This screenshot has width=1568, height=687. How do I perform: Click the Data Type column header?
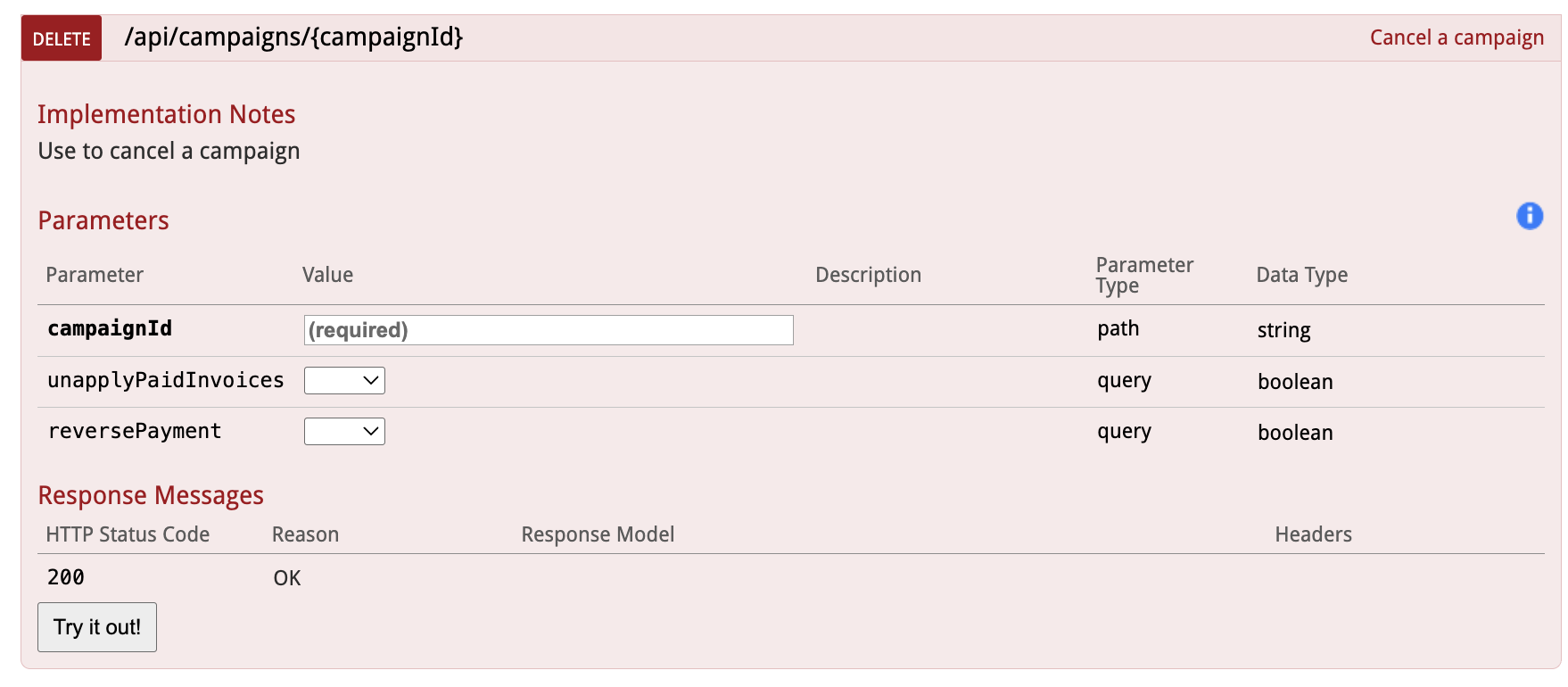click(1301, 275)
